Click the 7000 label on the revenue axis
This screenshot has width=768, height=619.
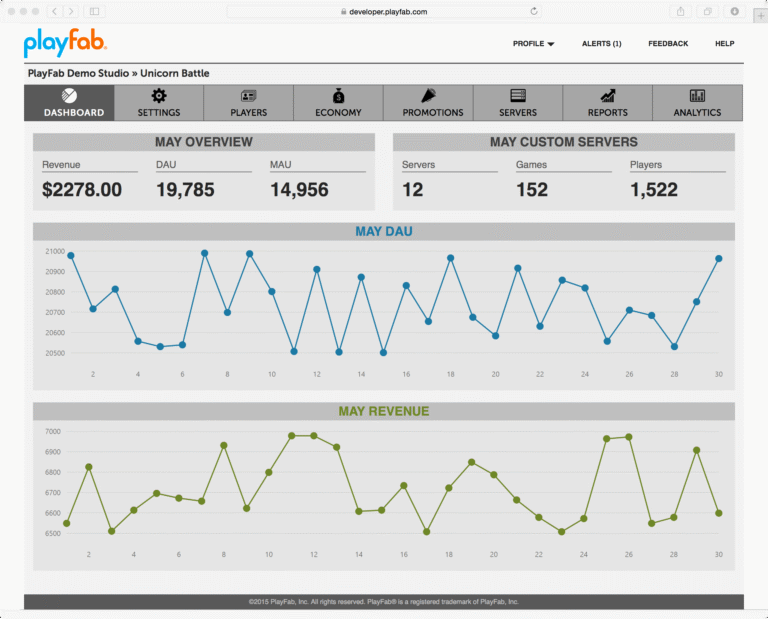click(x=53, y=431)
